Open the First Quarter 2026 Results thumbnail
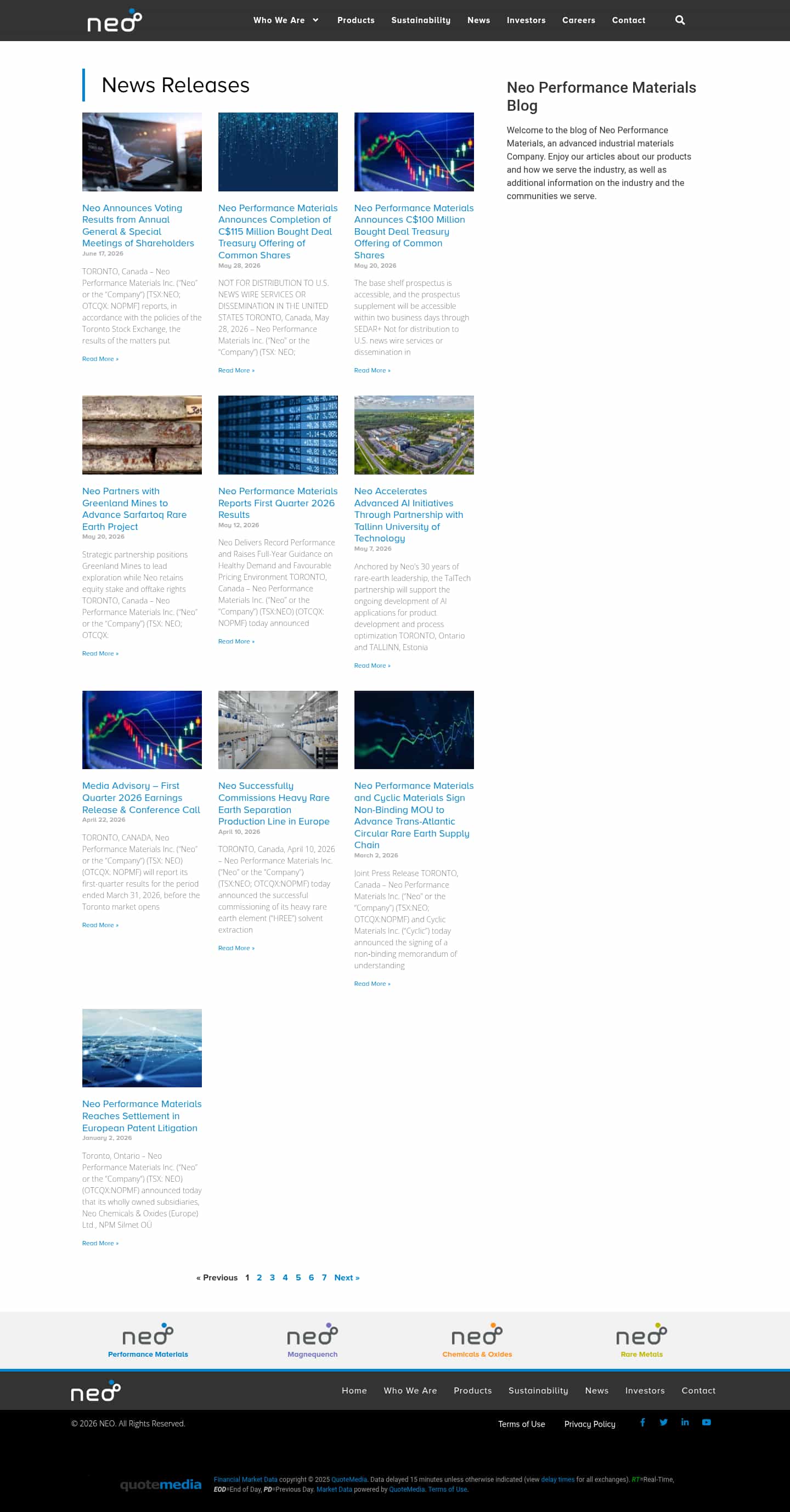This screenshot has width=790, height=1512. tap(278, 435)
